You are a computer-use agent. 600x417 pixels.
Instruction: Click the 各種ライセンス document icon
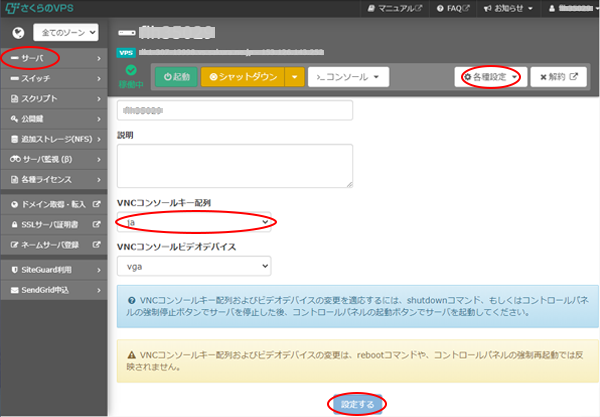(15, 179)
